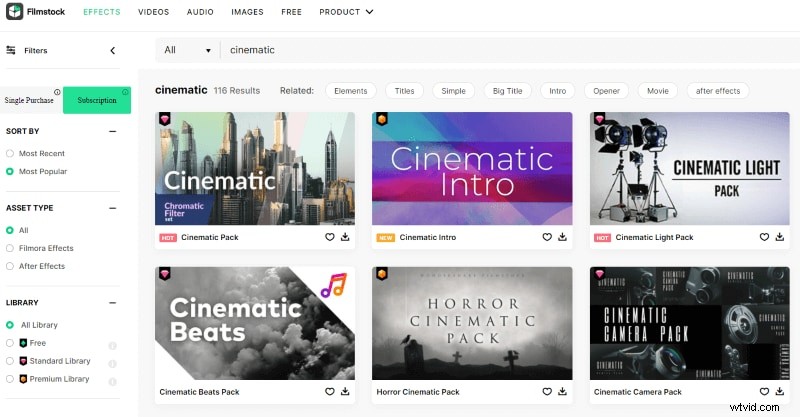800x417 pixels.
Task: Favorite the Cinematic Pack with heart icon
Action: point(329,237)
